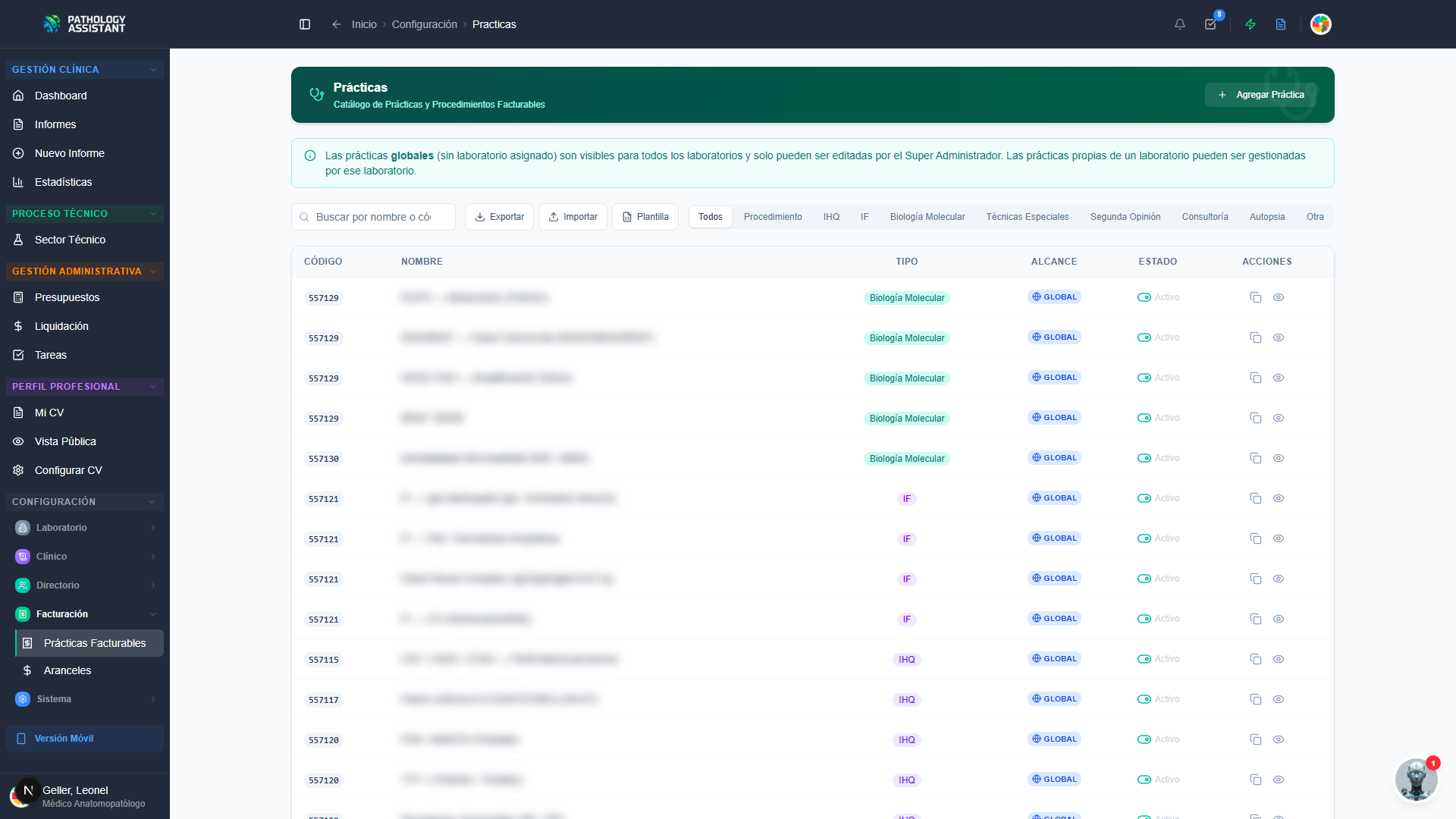Filter by Autopsia tab
1456x819 pixels.
coord(1267,217)
